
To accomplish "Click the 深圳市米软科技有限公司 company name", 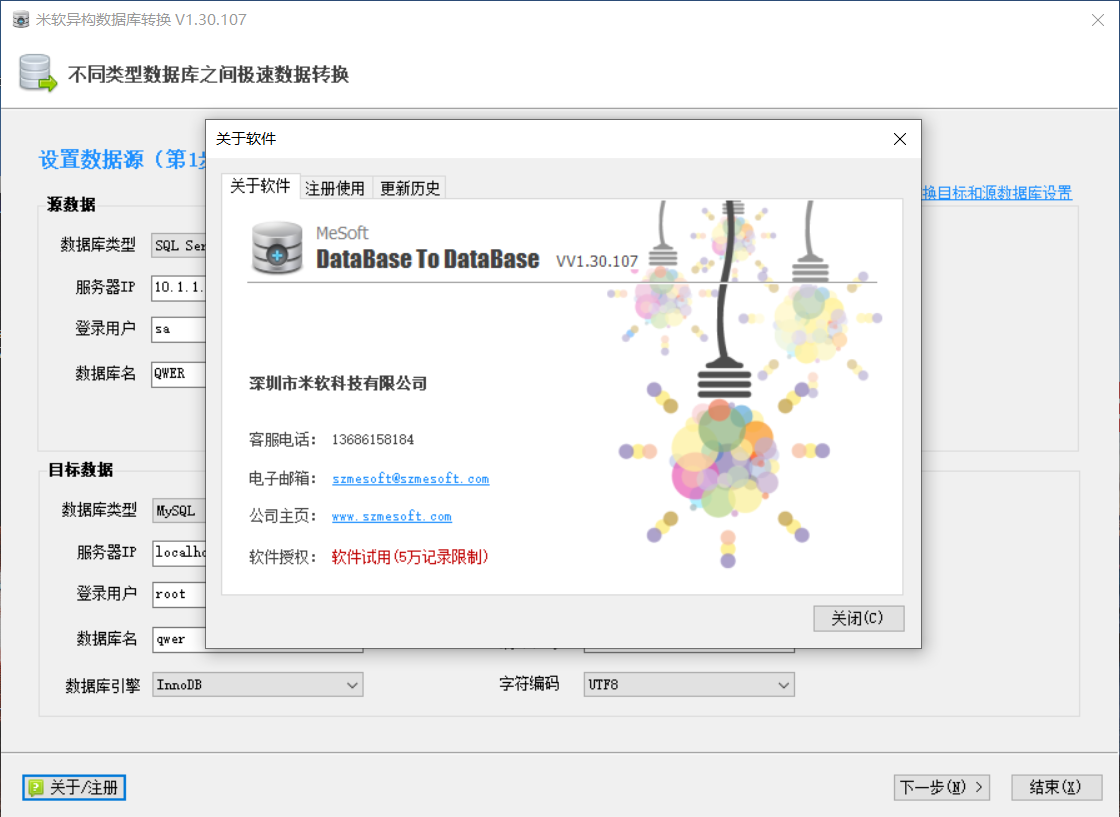I will (338, 384).
